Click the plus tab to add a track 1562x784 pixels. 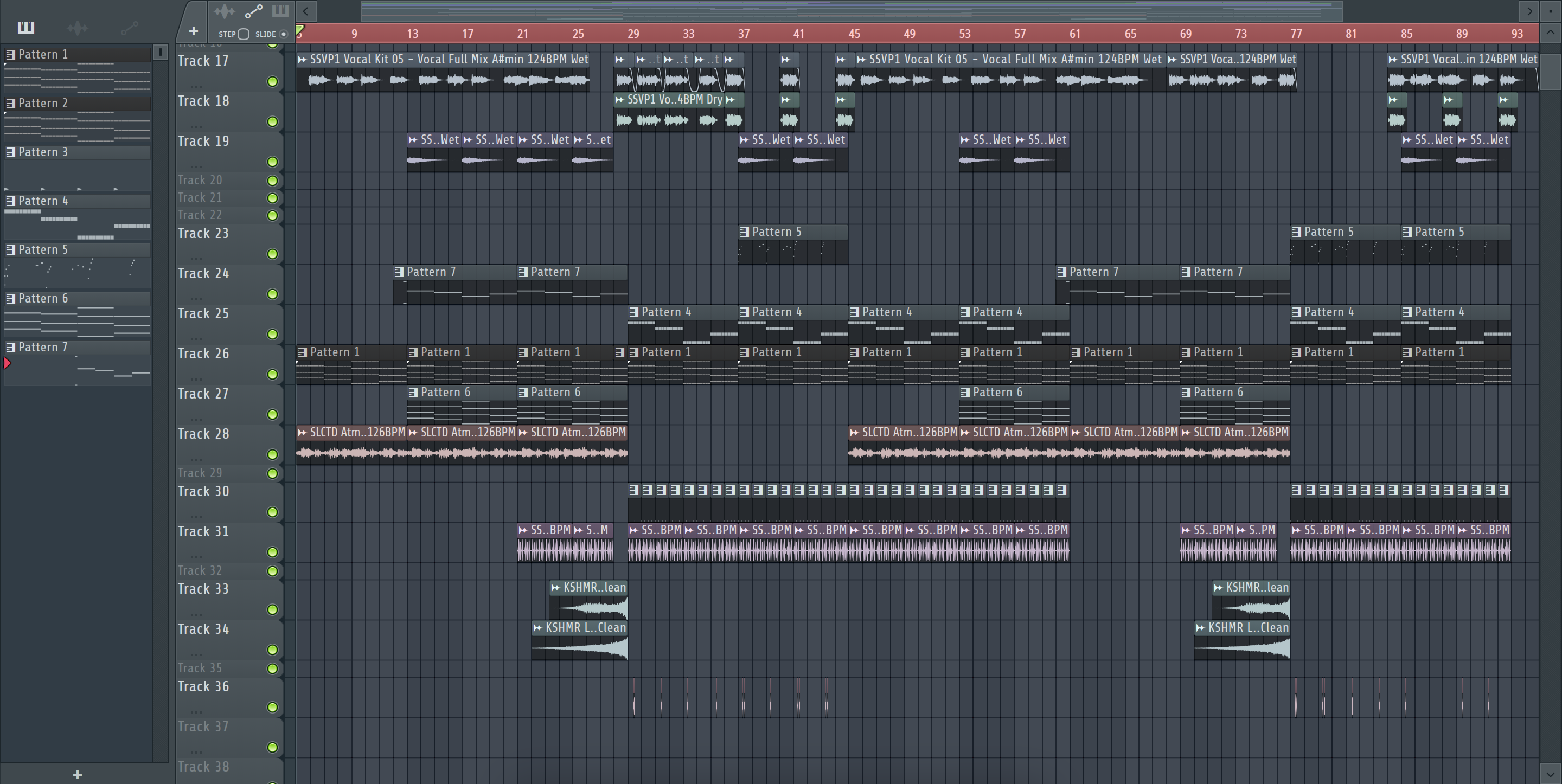click(x=194, y=31)
